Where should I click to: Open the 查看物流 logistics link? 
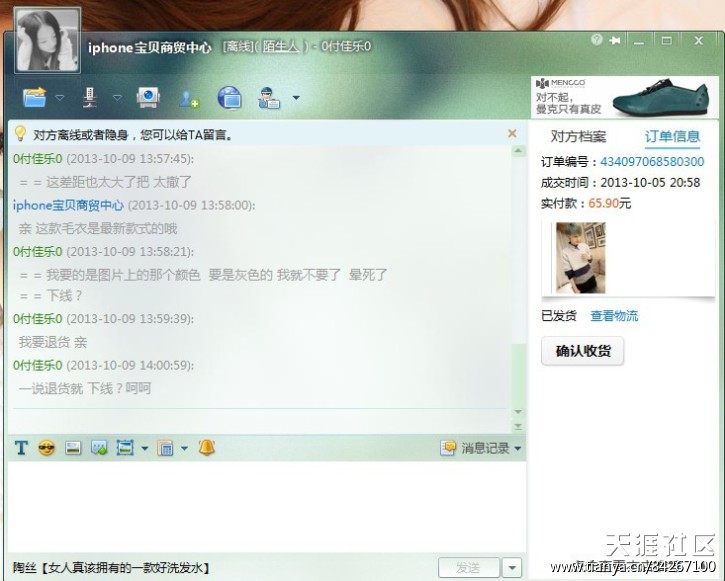[614, 316]
